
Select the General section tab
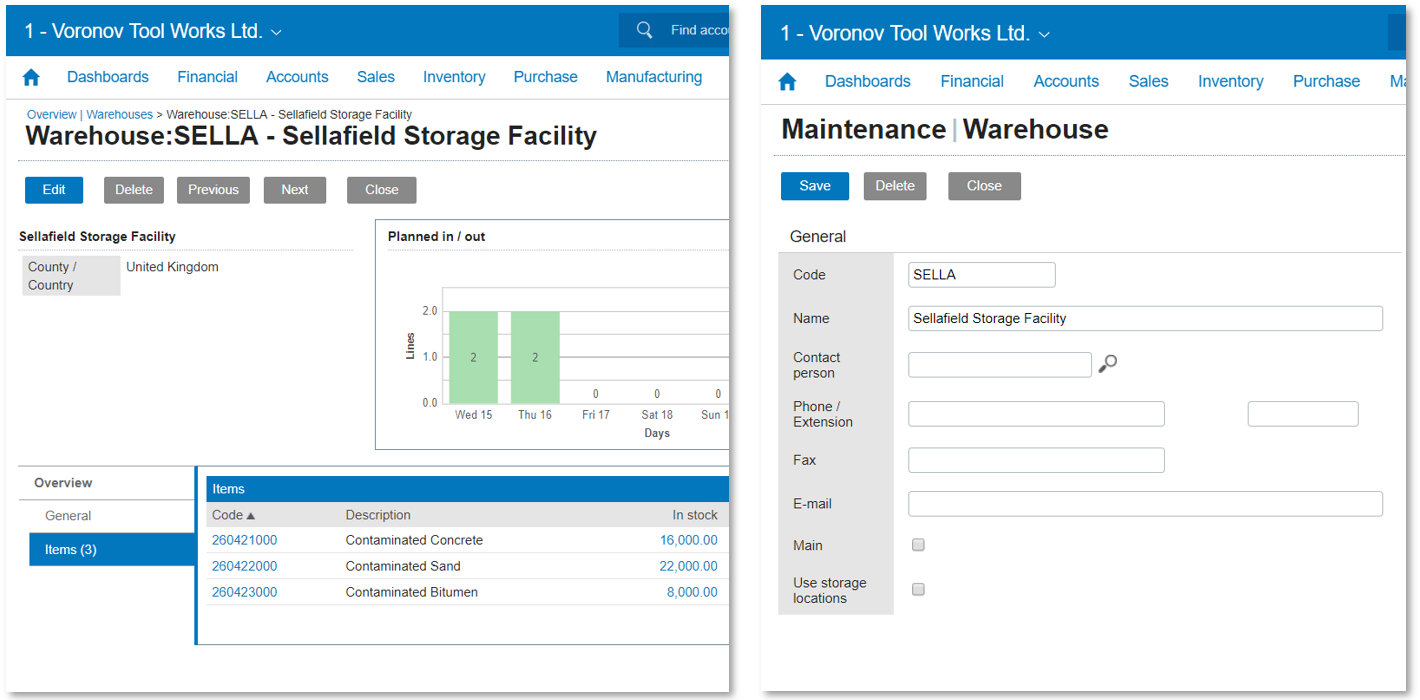point(68,516)
